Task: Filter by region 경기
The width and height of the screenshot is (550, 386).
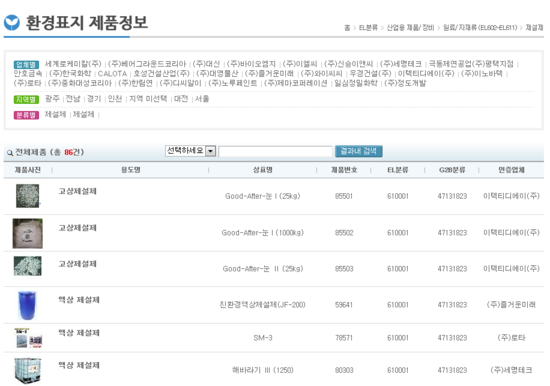Action: (x=94, y=99)
